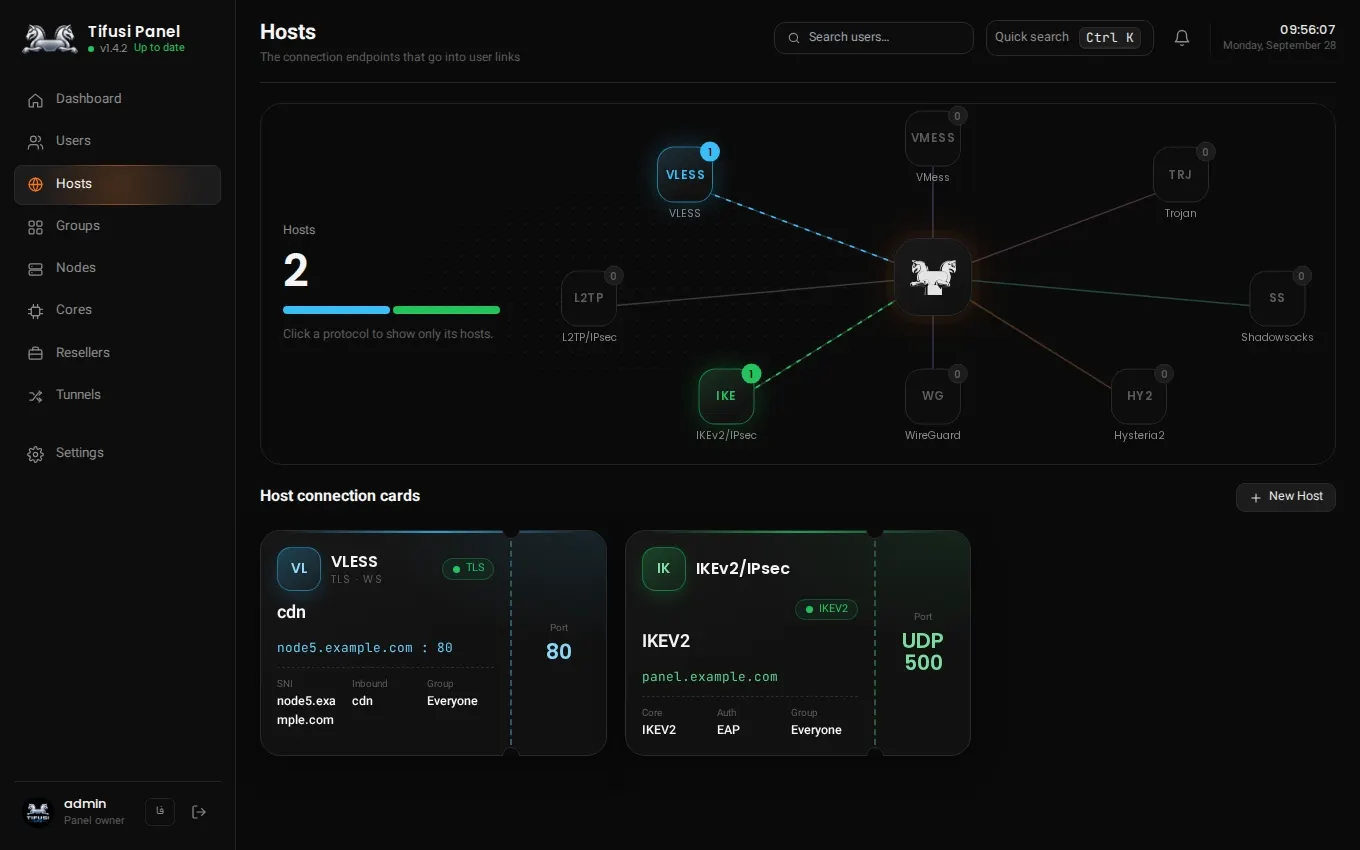Click the port value 80 on VLESS card
The width and height of the screenshot is (1360, 850).
(559, 652)
